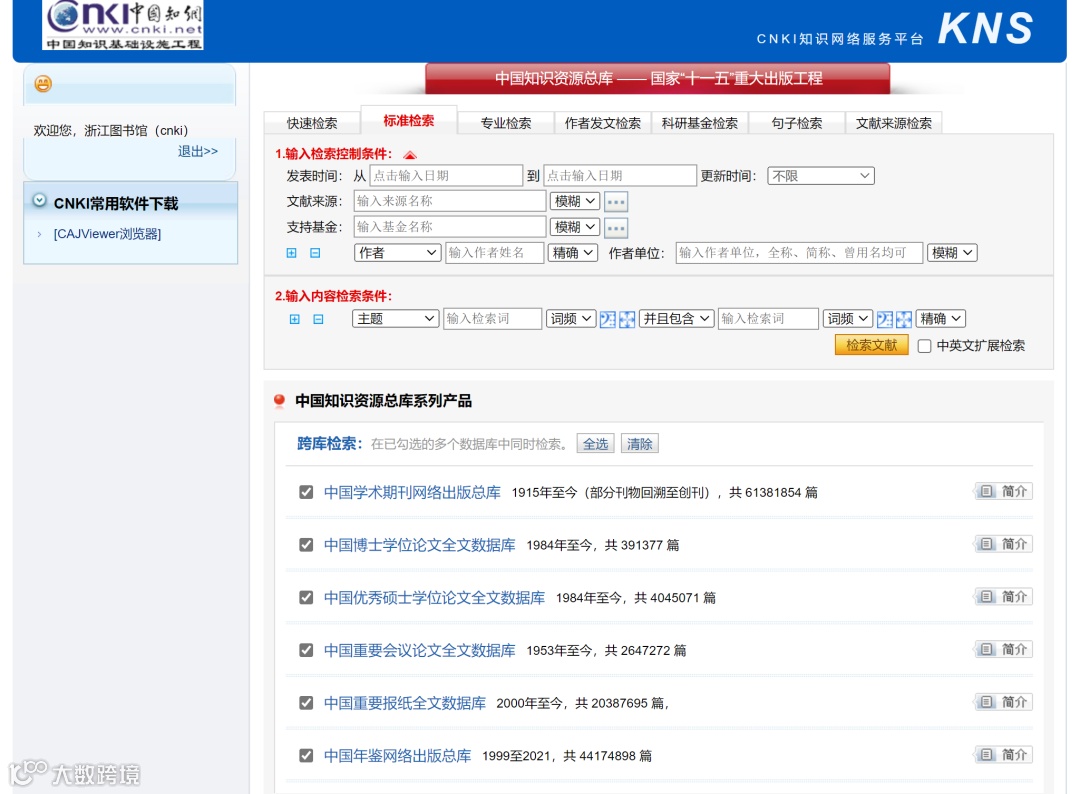Viewport: 1080px width, 794px height.
Task: Uncheck 中国博士学位论文全文数据库
Action: 307,545
